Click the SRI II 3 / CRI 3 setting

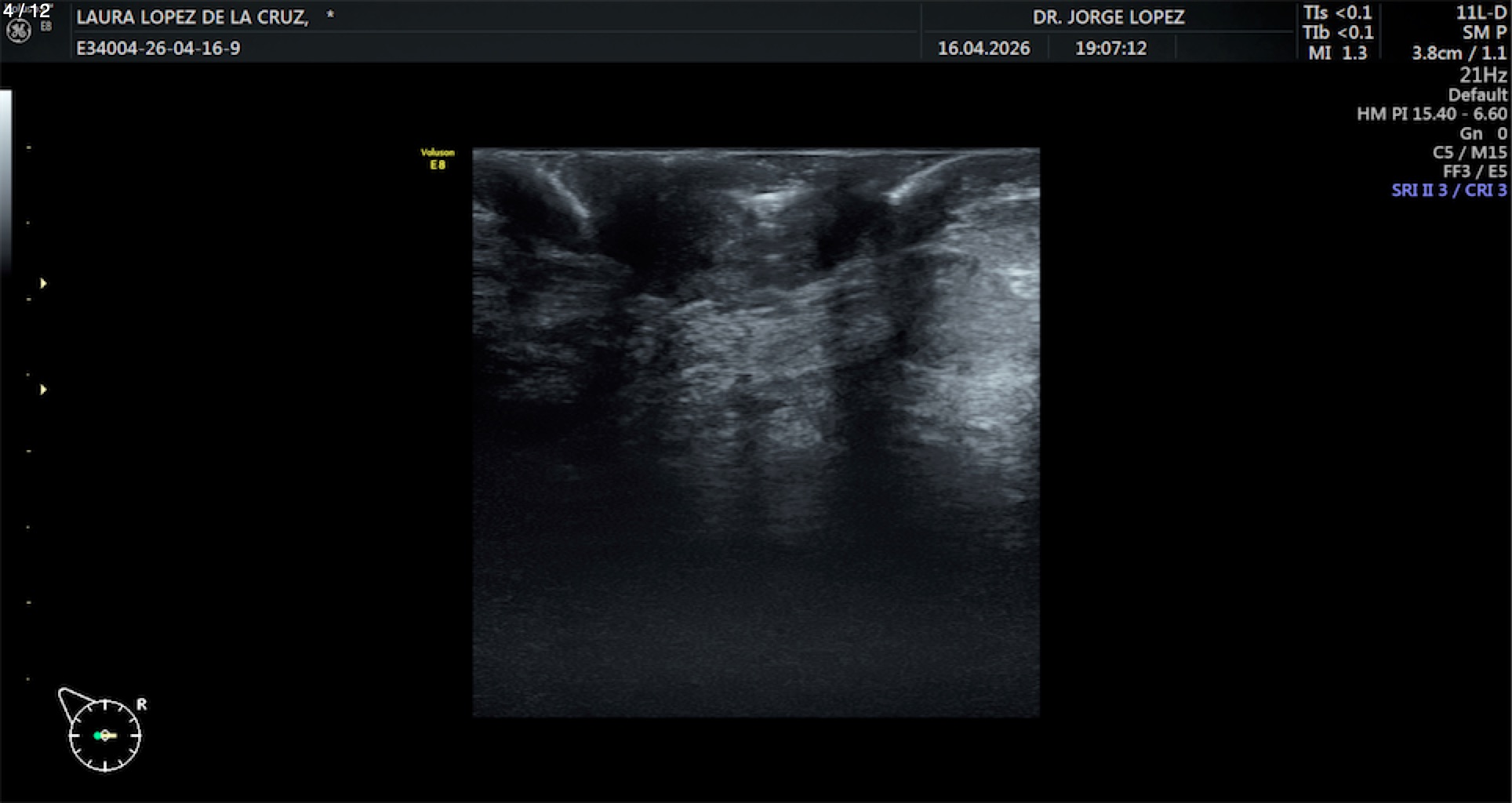(x=1448, y=191)
